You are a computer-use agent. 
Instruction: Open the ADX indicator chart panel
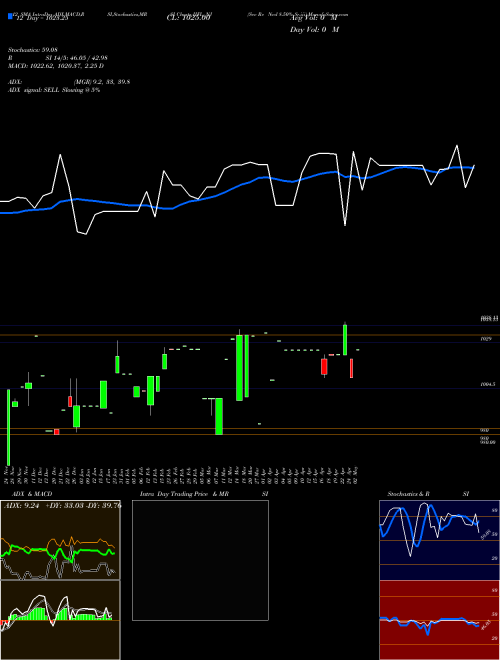coord(60,540)
